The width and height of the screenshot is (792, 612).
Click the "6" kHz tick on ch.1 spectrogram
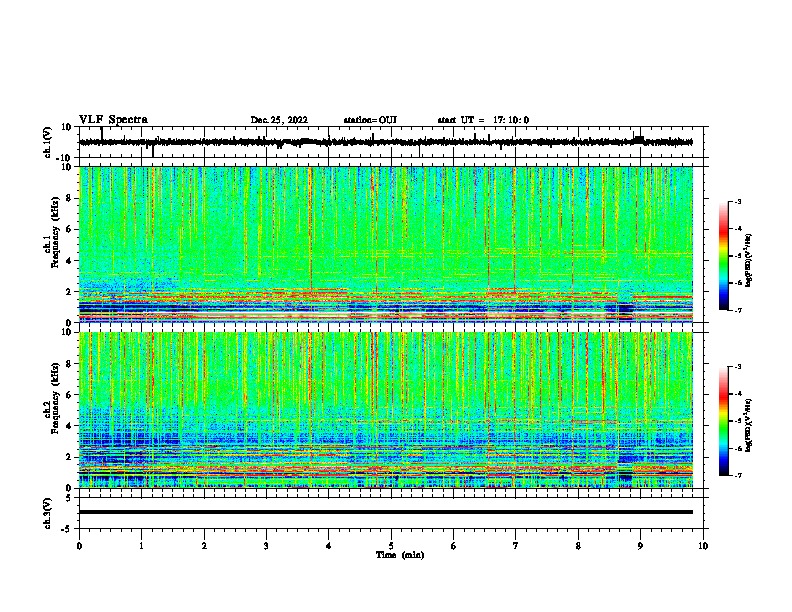[69, 229]
